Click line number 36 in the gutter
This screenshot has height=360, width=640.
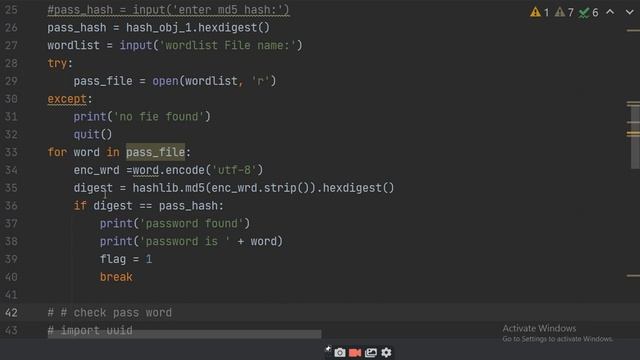coord(11,206)
